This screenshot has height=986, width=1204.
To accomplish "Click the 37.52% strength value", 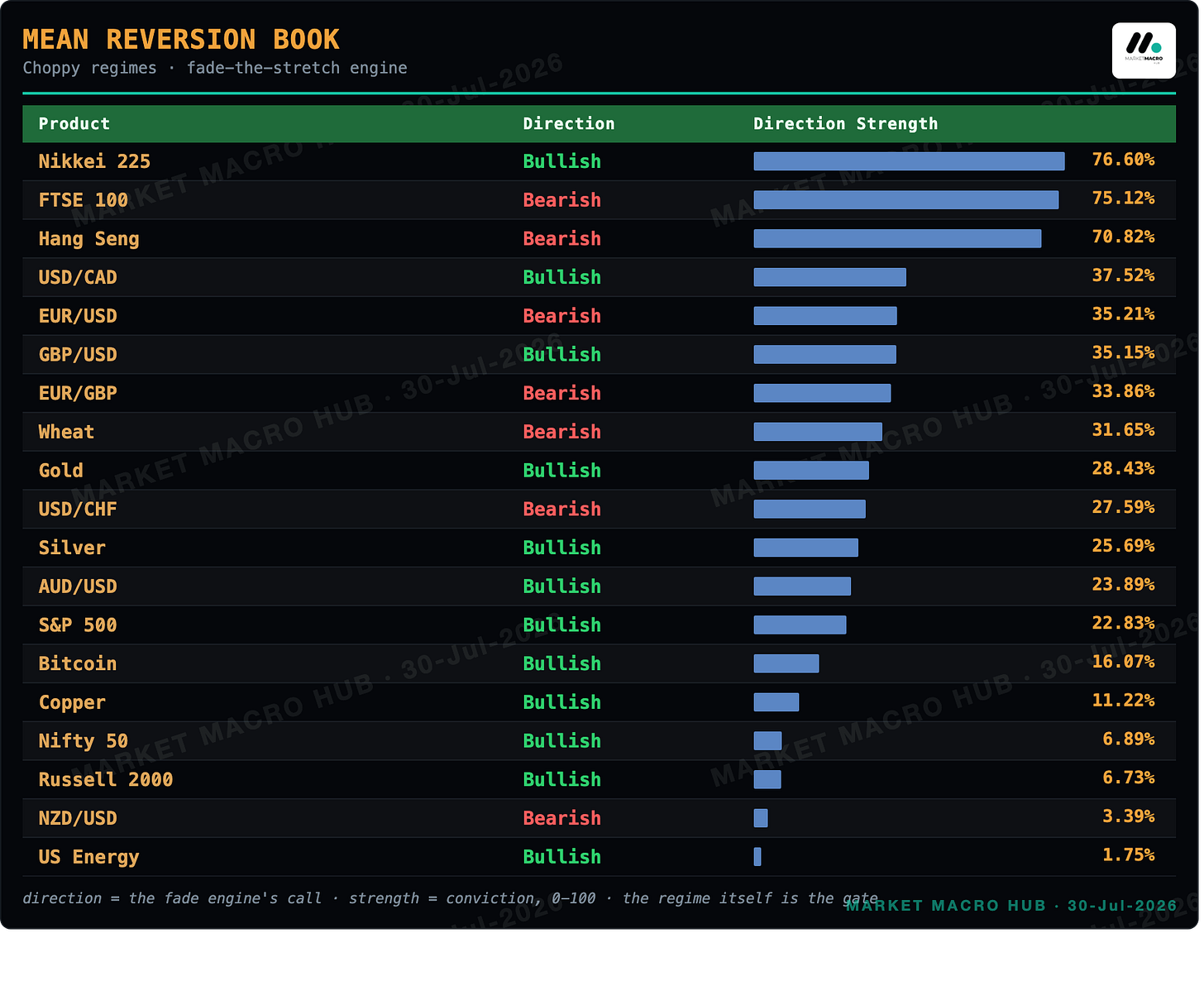I will [1123, 275].
